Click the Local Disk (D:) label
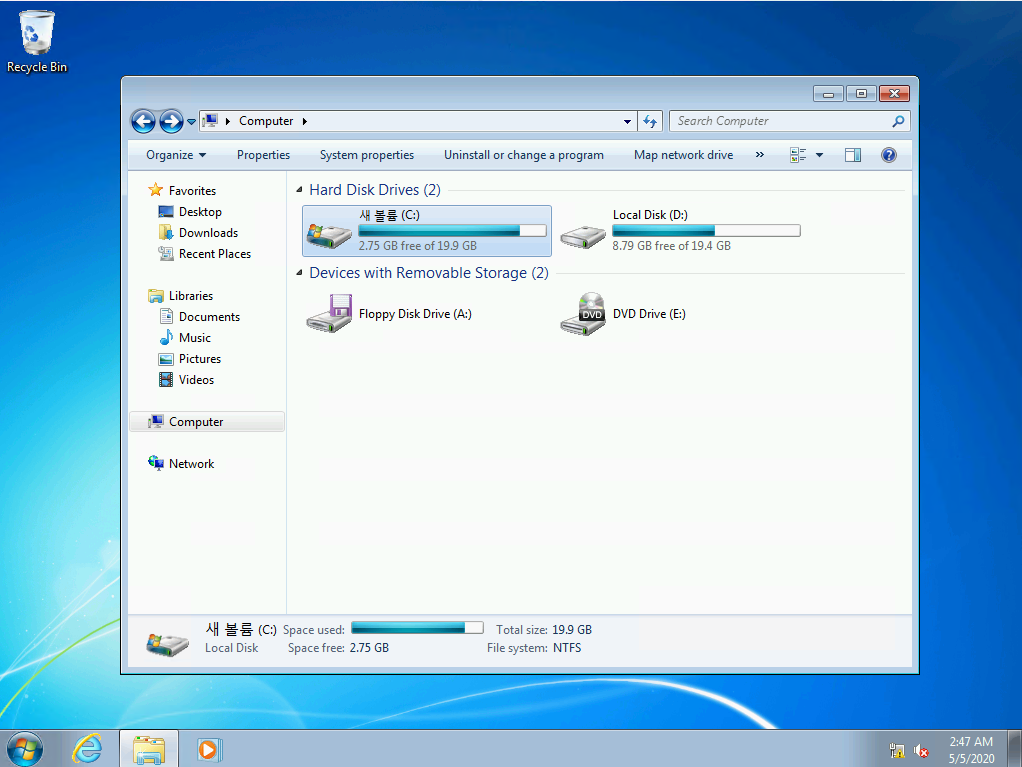The image size is (1022, 767). (x=650, y=215)
